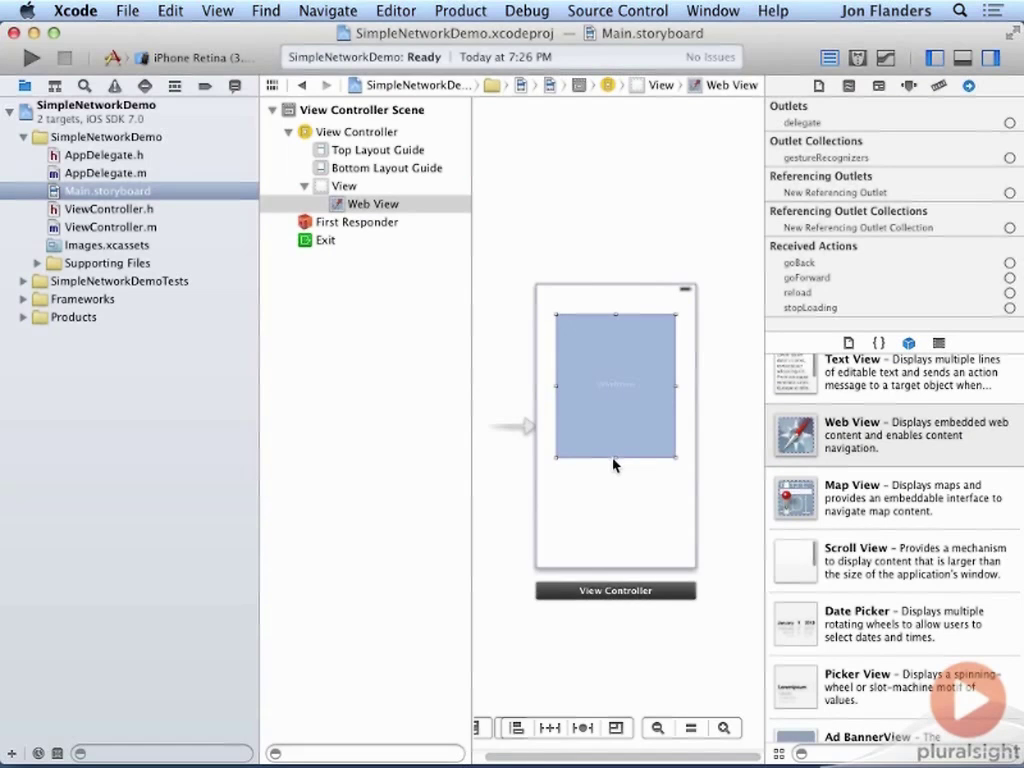This screenshot has height=768, width=1024.
Task: Open the Xcode application menu
Action: tap(75, 11)
